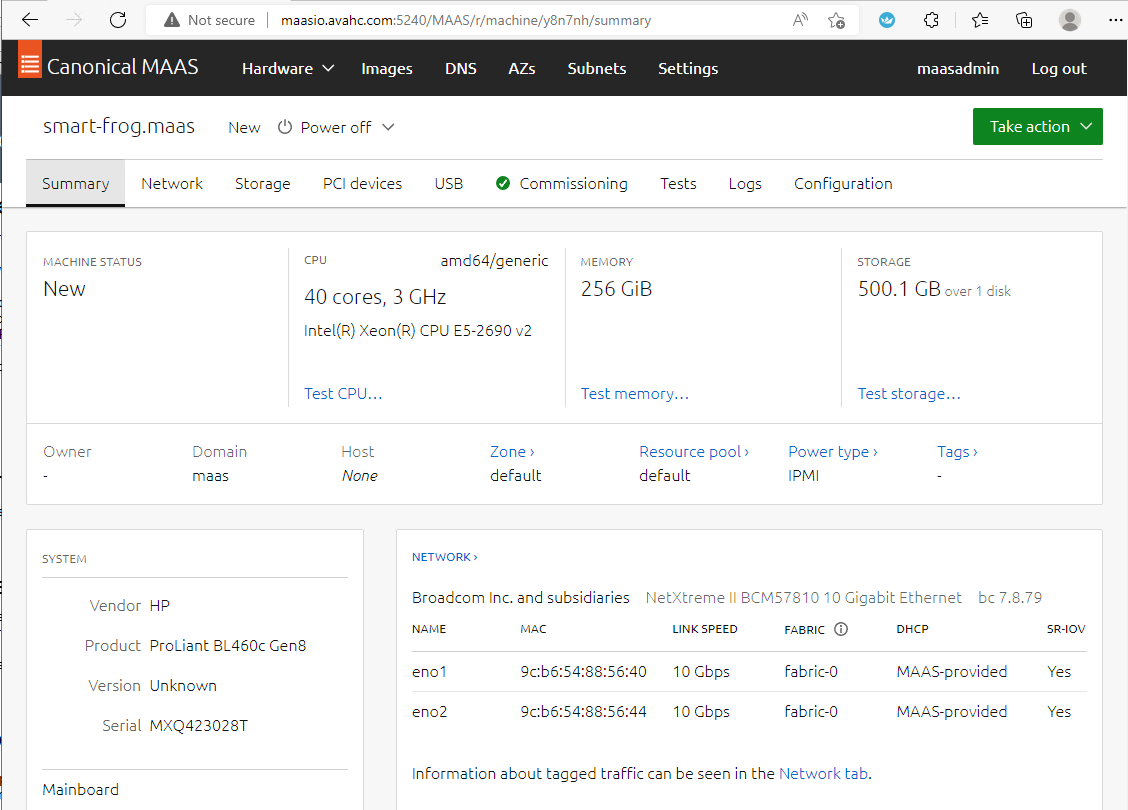Click the green Commissioning check icon
Image resolution: width=1128 pixels, height=810 pixels.
503,183
